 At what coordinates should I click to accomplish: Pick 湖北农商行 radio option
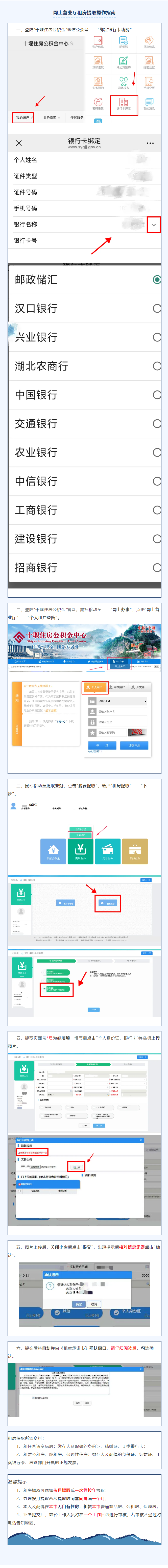click(x=157, y=366)
